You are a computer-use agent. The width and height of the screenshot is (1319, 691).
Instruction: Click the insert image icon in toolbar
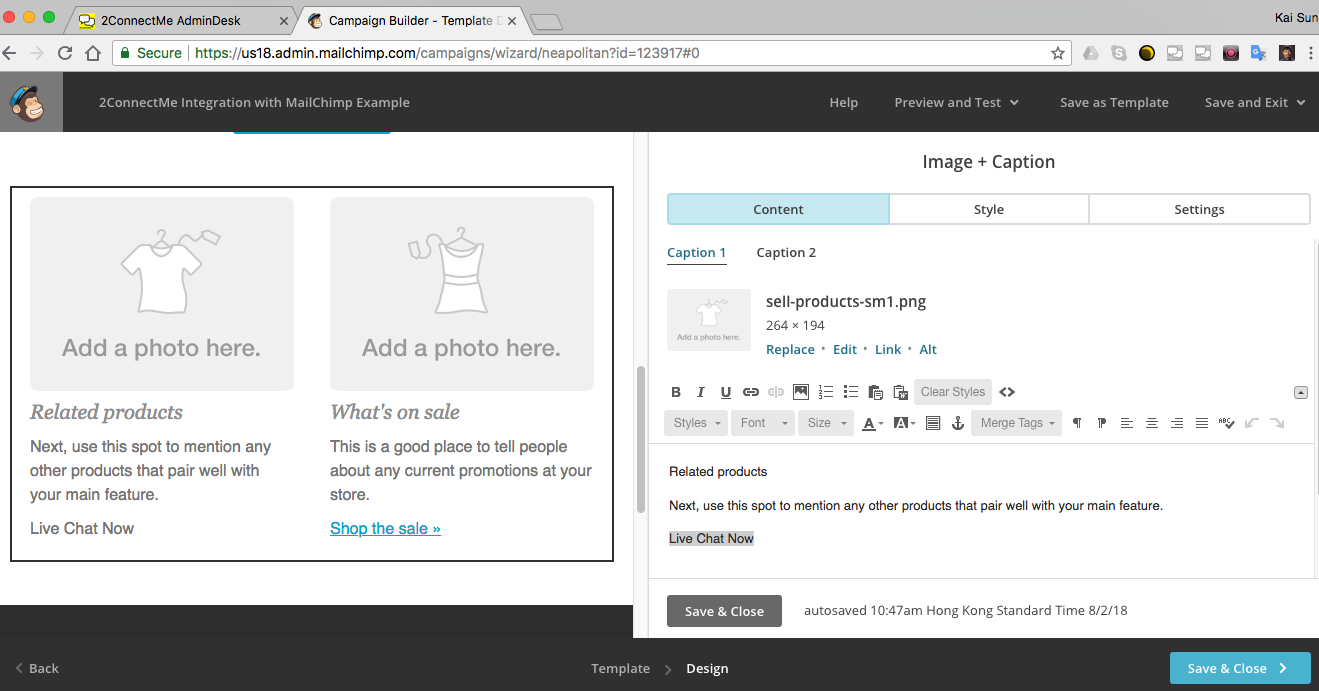(x=801, y=392)
